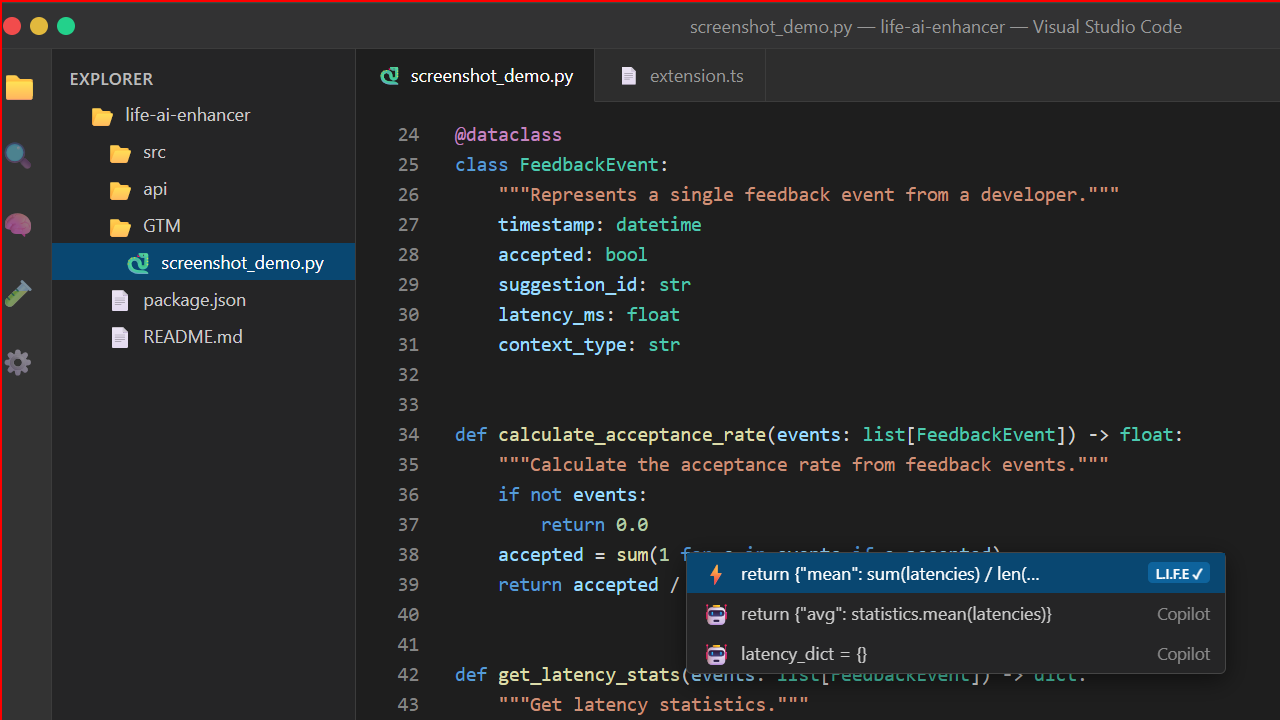The width and height of the screenshot is (1280, 720).
Task: Expand the life-ai-enhancer root folder
Action: tap(203, 115)
